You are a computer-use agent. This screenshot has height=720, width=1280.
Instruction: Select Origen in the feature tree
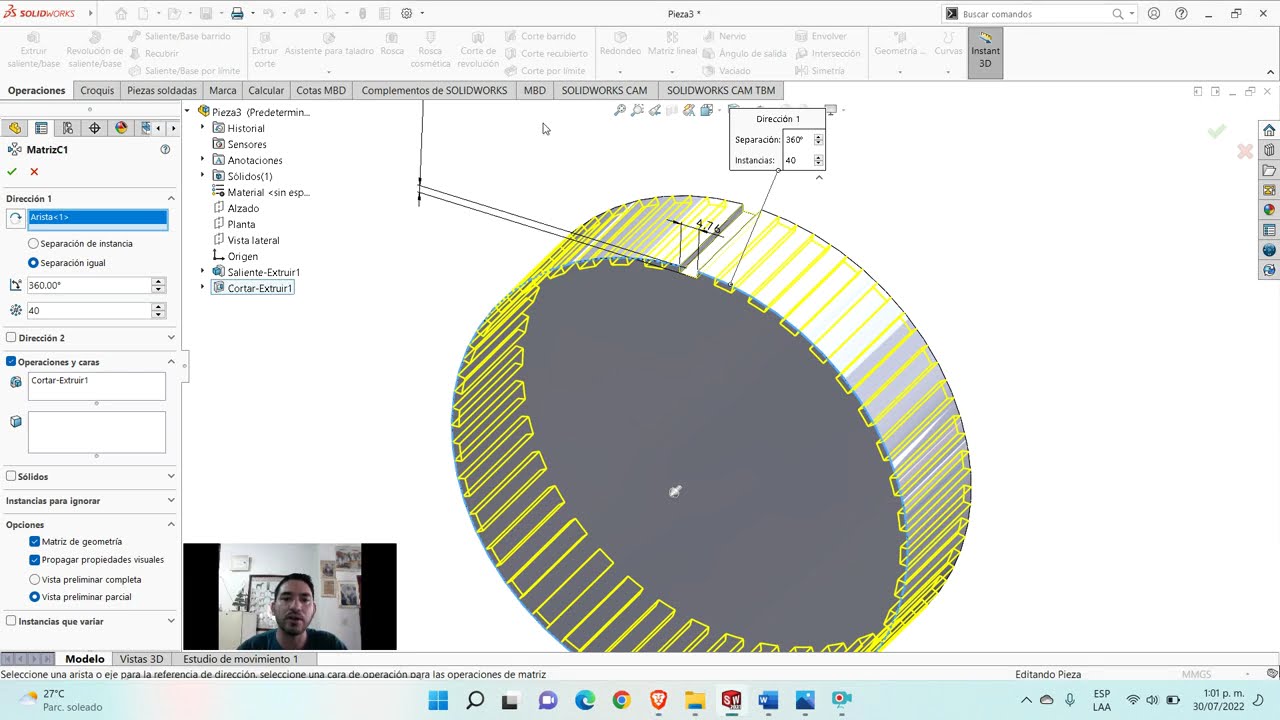[235, 256]
